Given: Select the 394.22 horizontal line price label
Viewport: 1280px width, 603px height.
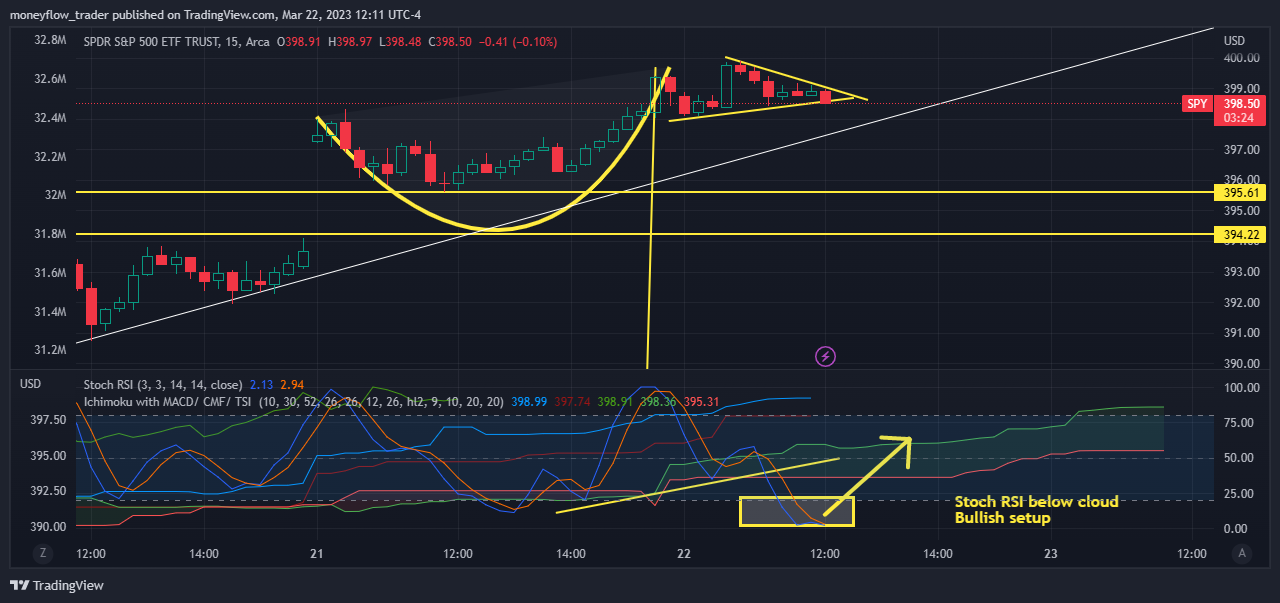Looking at the screenshot, I should point(1239,234).
